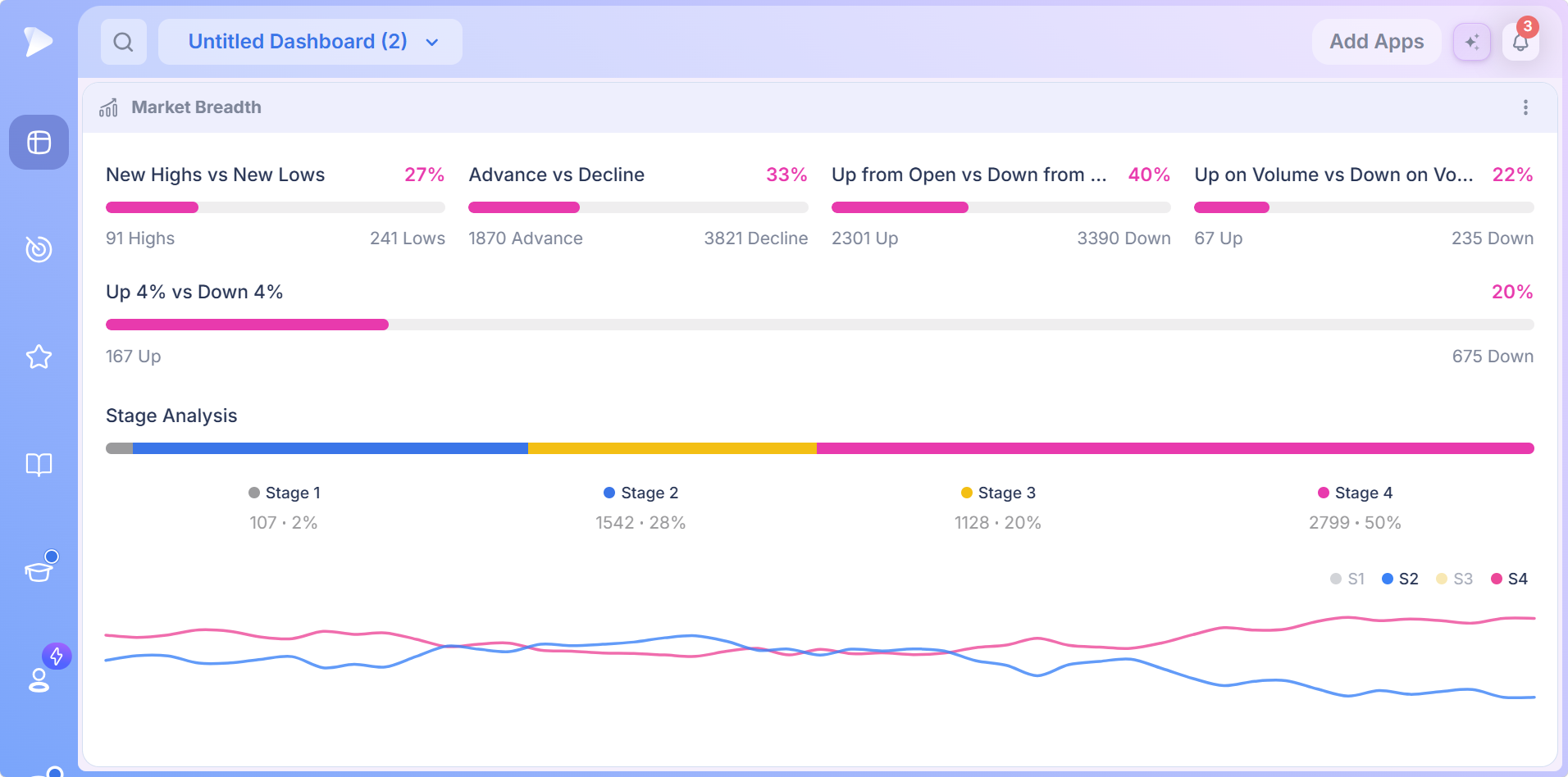Image resolution: width=1568 pixels, height=777 pixels.
Task: Click the 167 Up count
Action: (x=134, y=357)
